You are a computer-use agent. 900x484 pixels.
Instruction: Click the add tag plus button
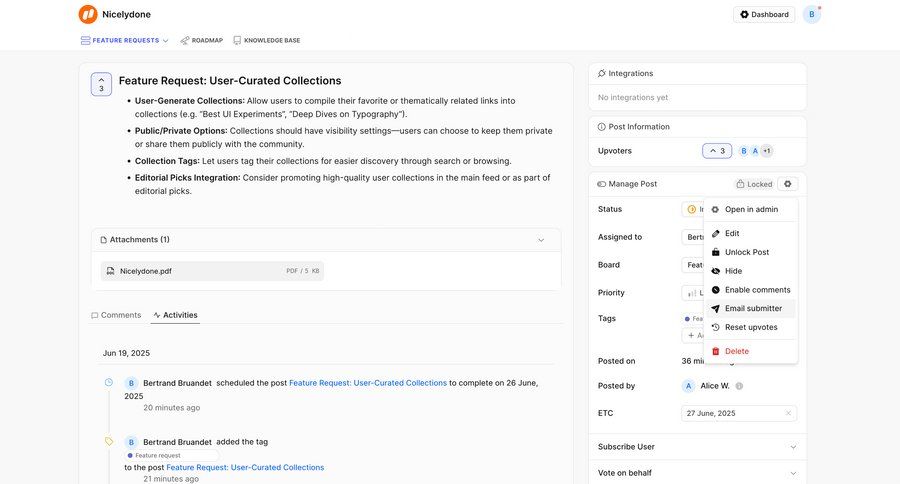click(x=693, y=335)
